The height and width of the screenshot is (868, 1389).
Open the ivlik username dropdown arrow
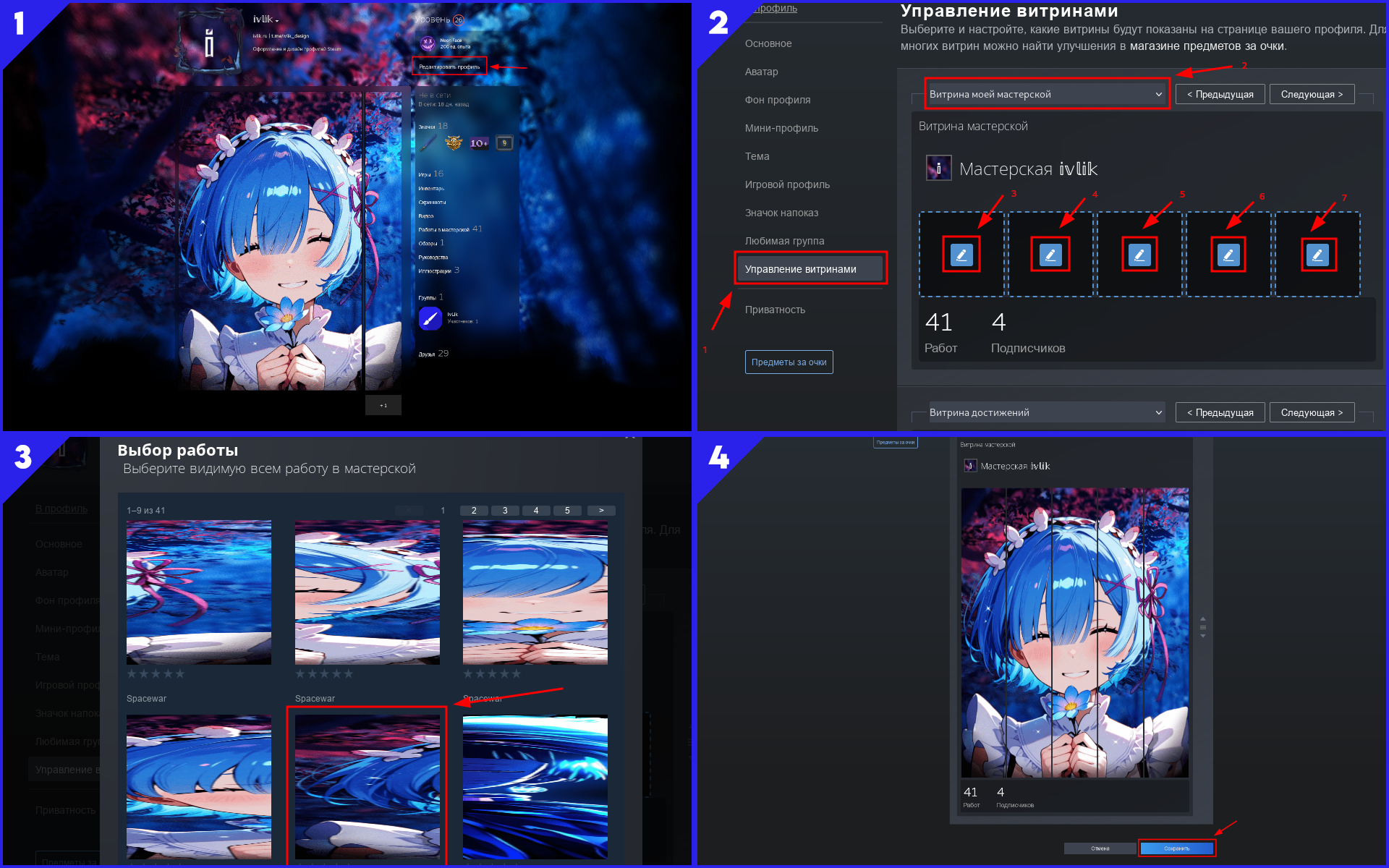[277, 21]
